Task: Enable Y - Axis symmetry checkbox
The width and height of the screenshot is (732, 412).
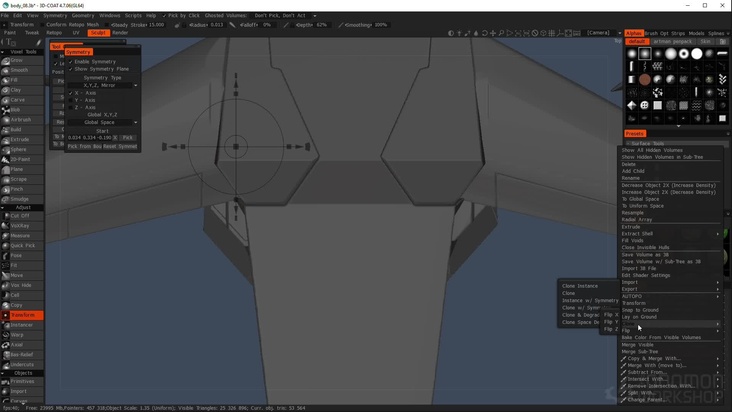Action: pos(71,100)
